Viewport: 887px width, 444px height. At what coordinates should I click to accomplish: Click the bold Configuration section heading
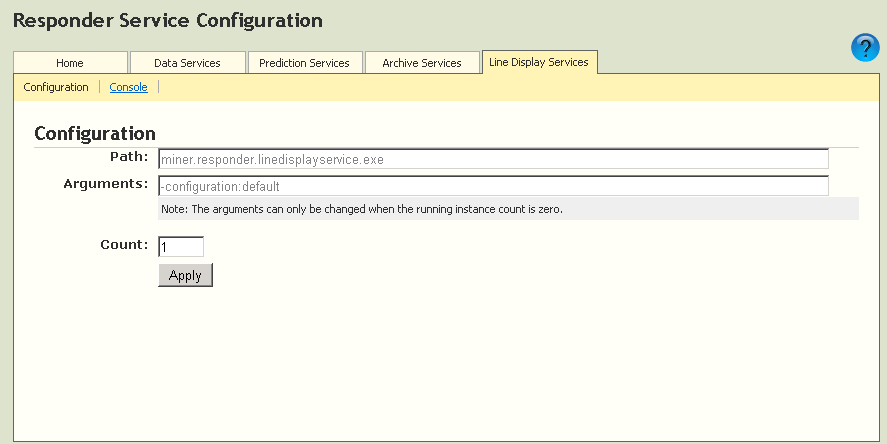[95, 133]
